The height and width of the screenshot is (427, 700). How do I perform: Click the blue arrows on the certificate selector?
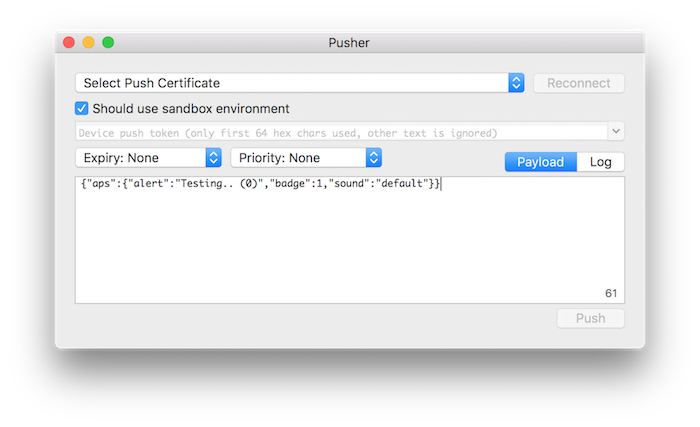[516, 83]
